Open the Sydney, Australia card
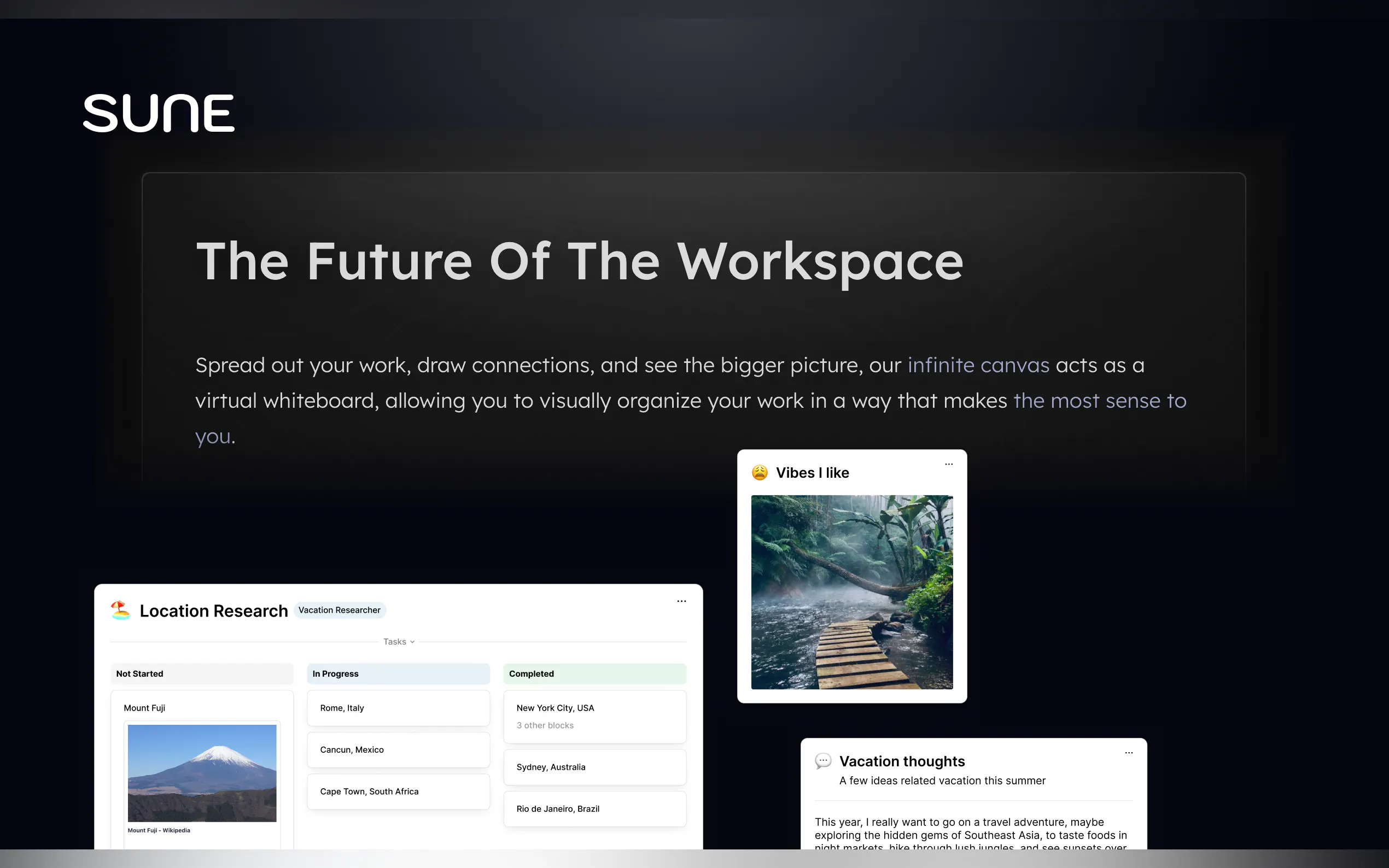Screen dimensions: 1389x868 pos(594,767)
